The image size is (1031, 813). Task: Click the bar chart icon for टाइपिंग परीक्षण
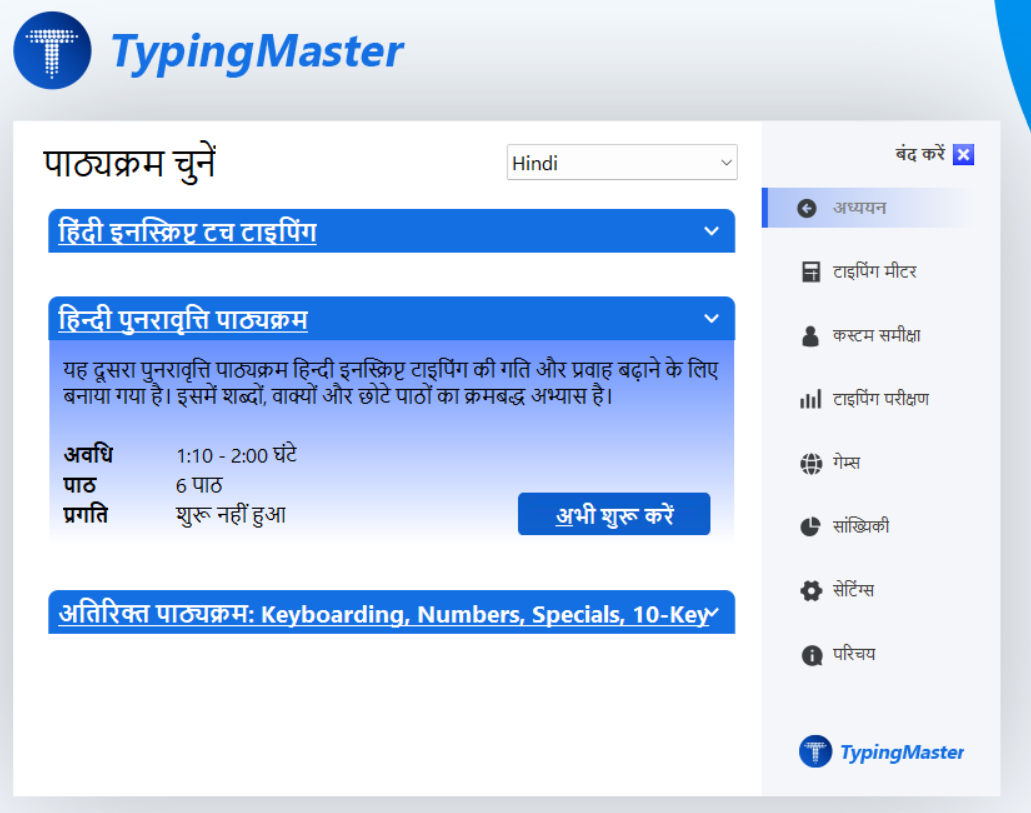(811, 399)
